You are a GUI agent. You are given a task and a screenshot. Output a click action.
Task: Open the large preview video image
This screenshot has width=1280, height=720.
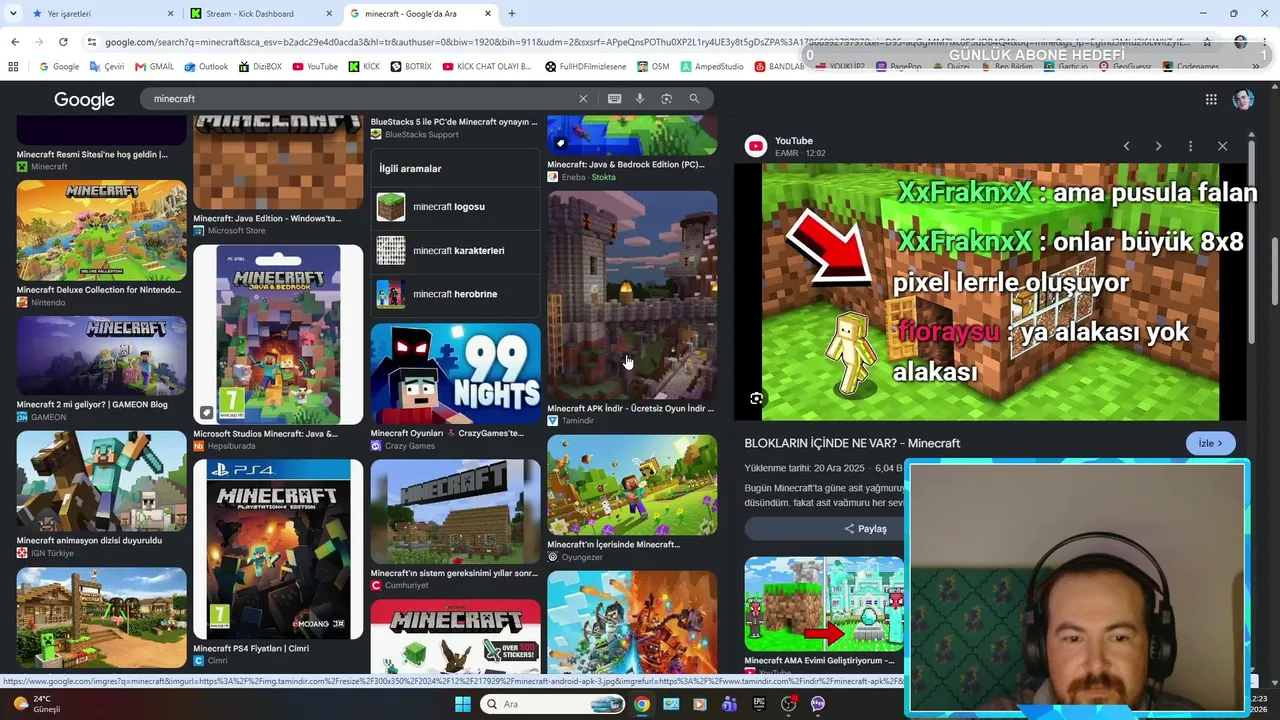tap(990, 292)
